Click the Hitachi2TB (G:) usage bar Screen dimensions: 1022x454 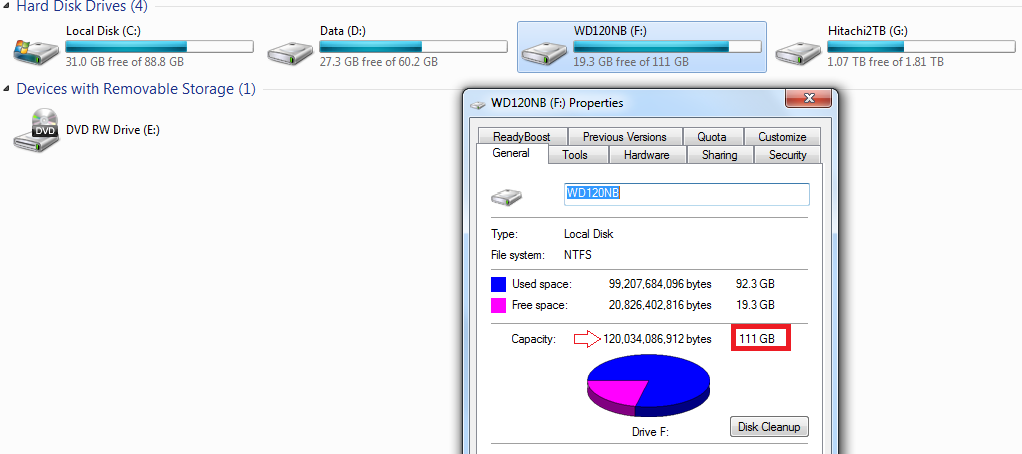click(x=921, y=47)
